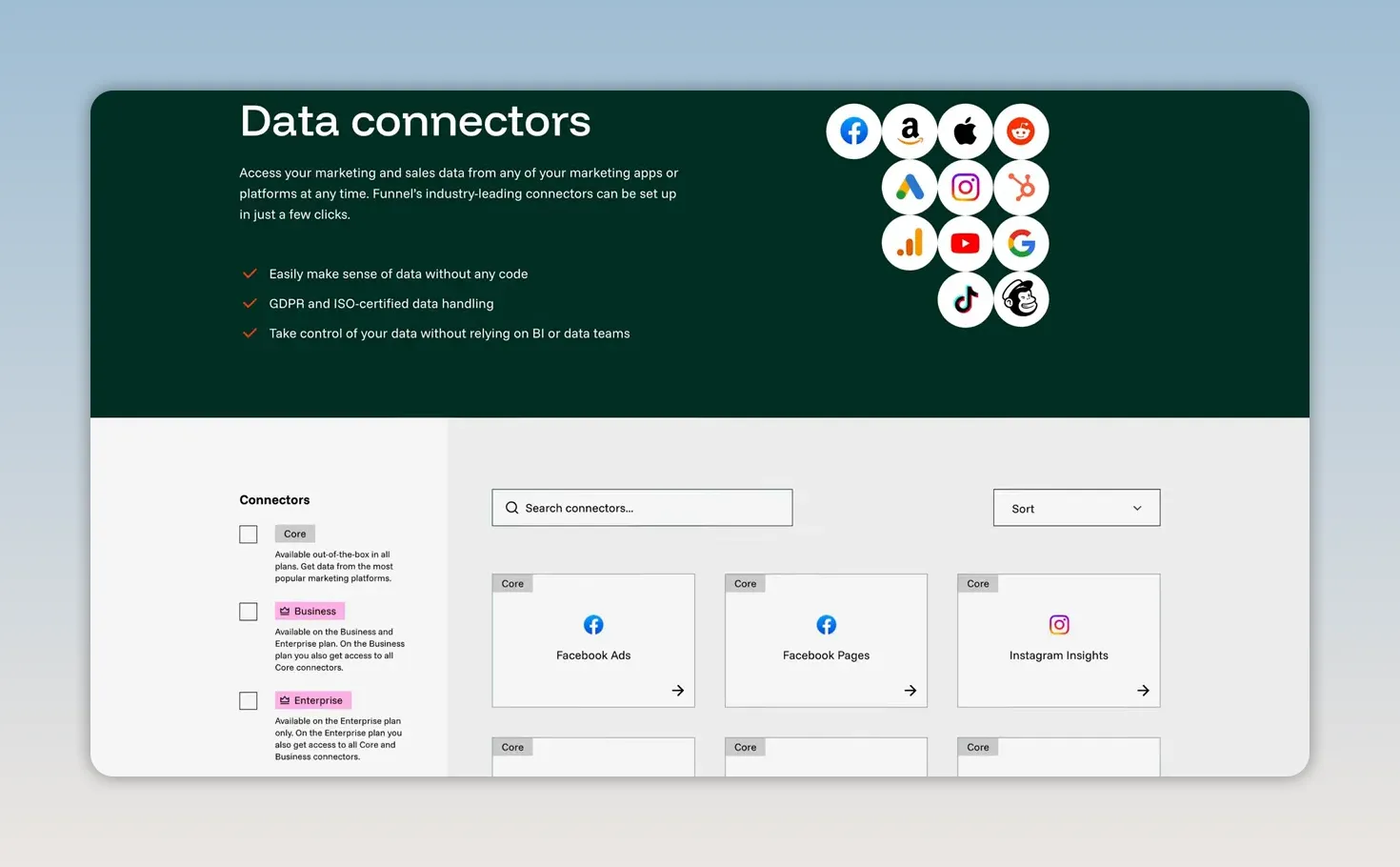
Task: Click the Core tag on the Facebook Pages card
Action: coord(745,584)
